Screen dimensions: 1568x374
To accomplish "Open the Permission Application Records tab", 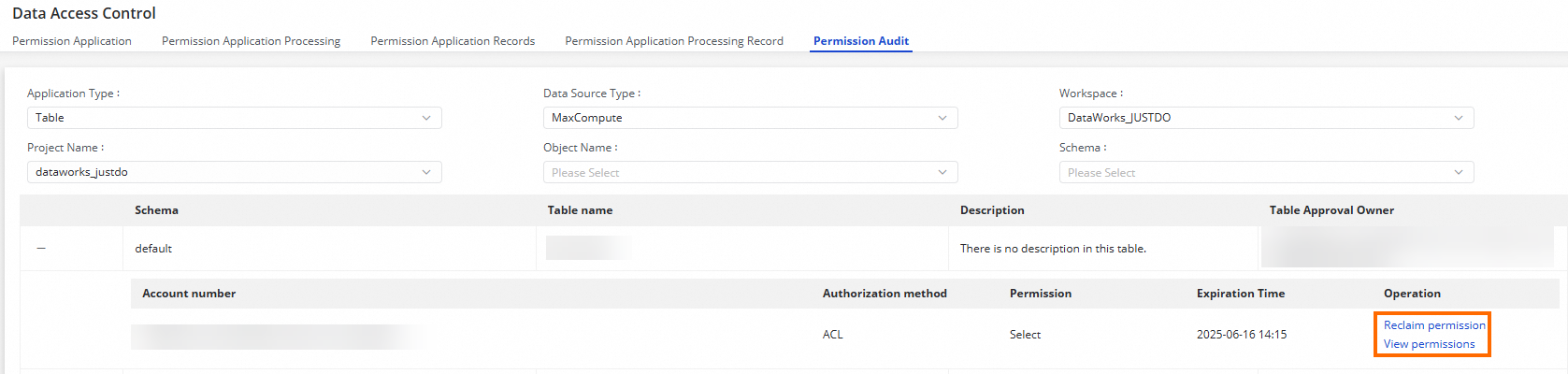I will (453, 41).
